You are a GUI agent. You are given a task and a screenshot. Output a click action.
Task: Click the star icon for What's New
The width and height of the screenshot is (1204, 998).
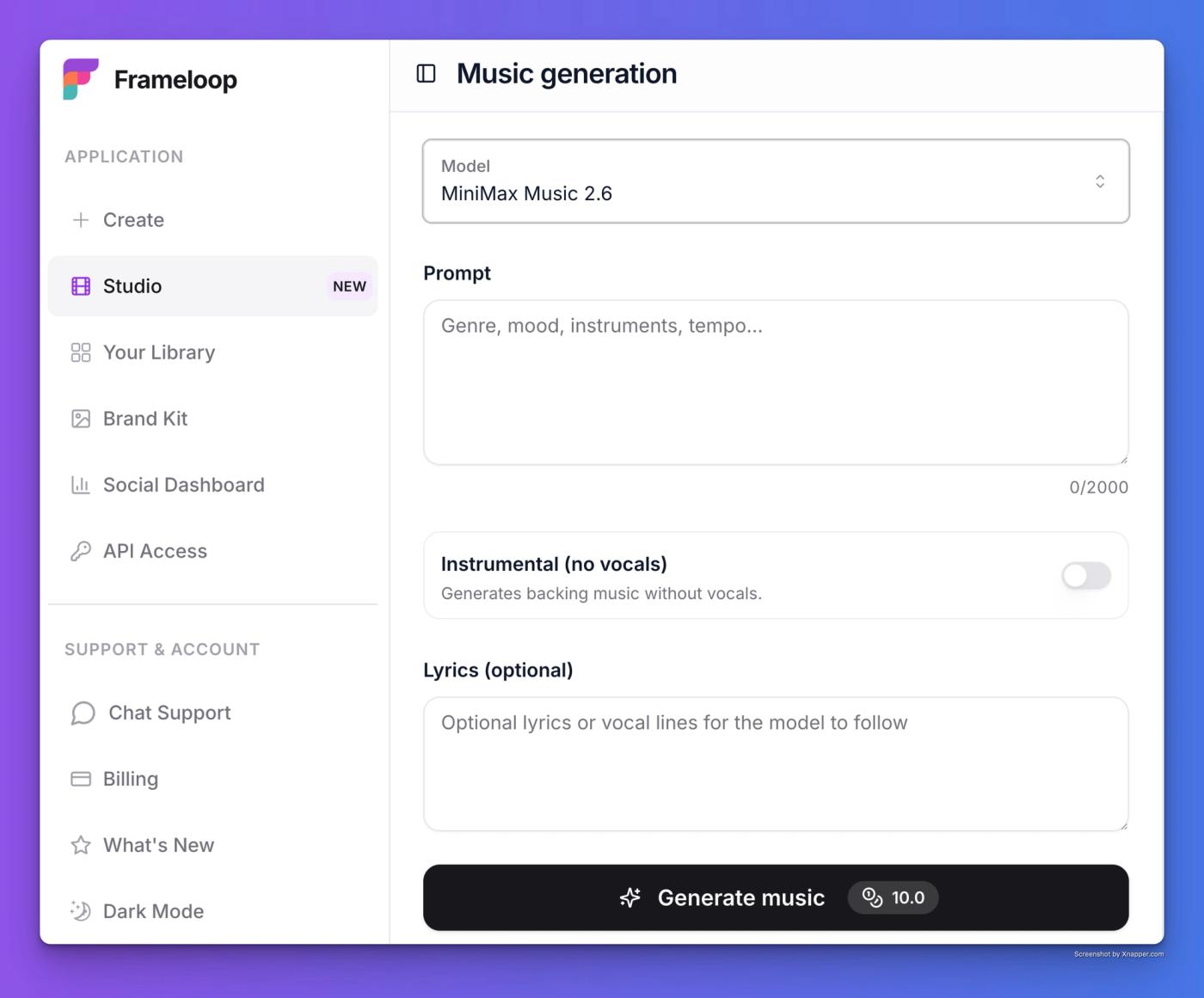(81, 845)
